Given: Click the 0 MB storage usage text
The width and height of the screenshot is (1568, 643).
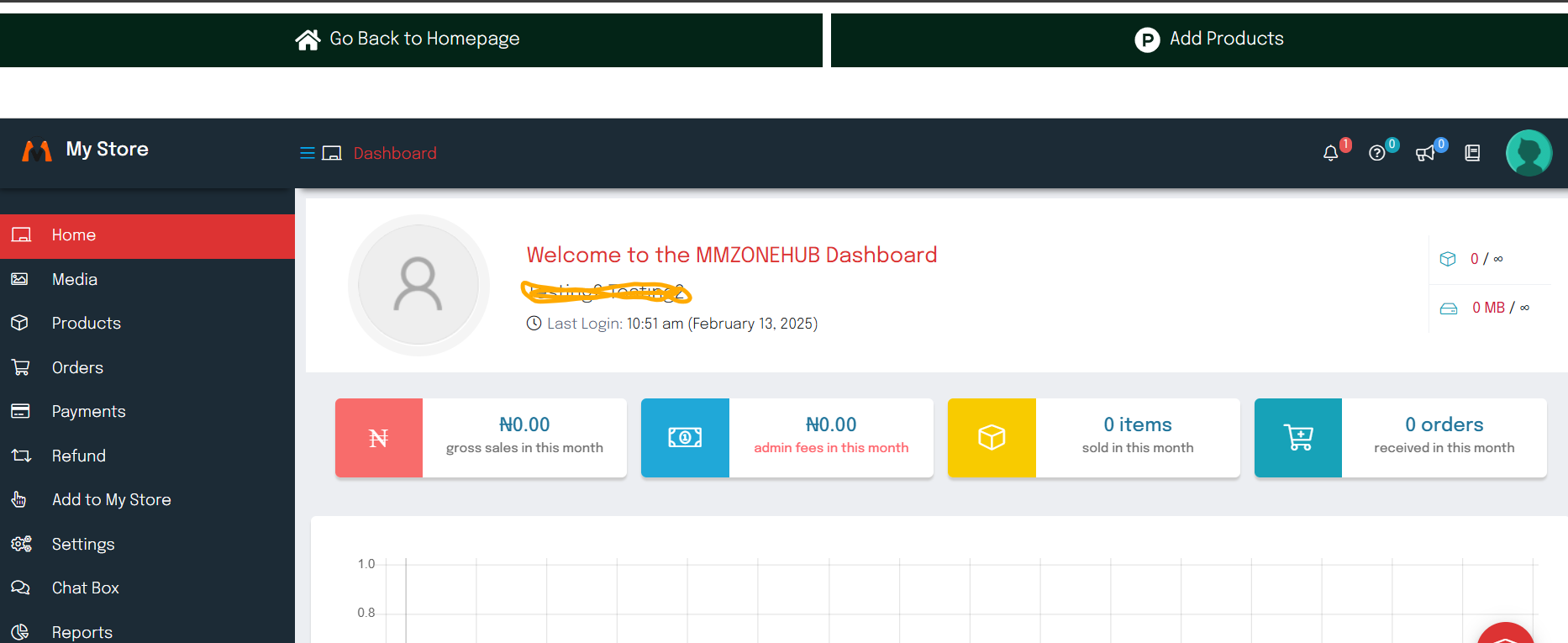Looking at the screenshot, I should pyautogui.click(x=1501, y=308).
